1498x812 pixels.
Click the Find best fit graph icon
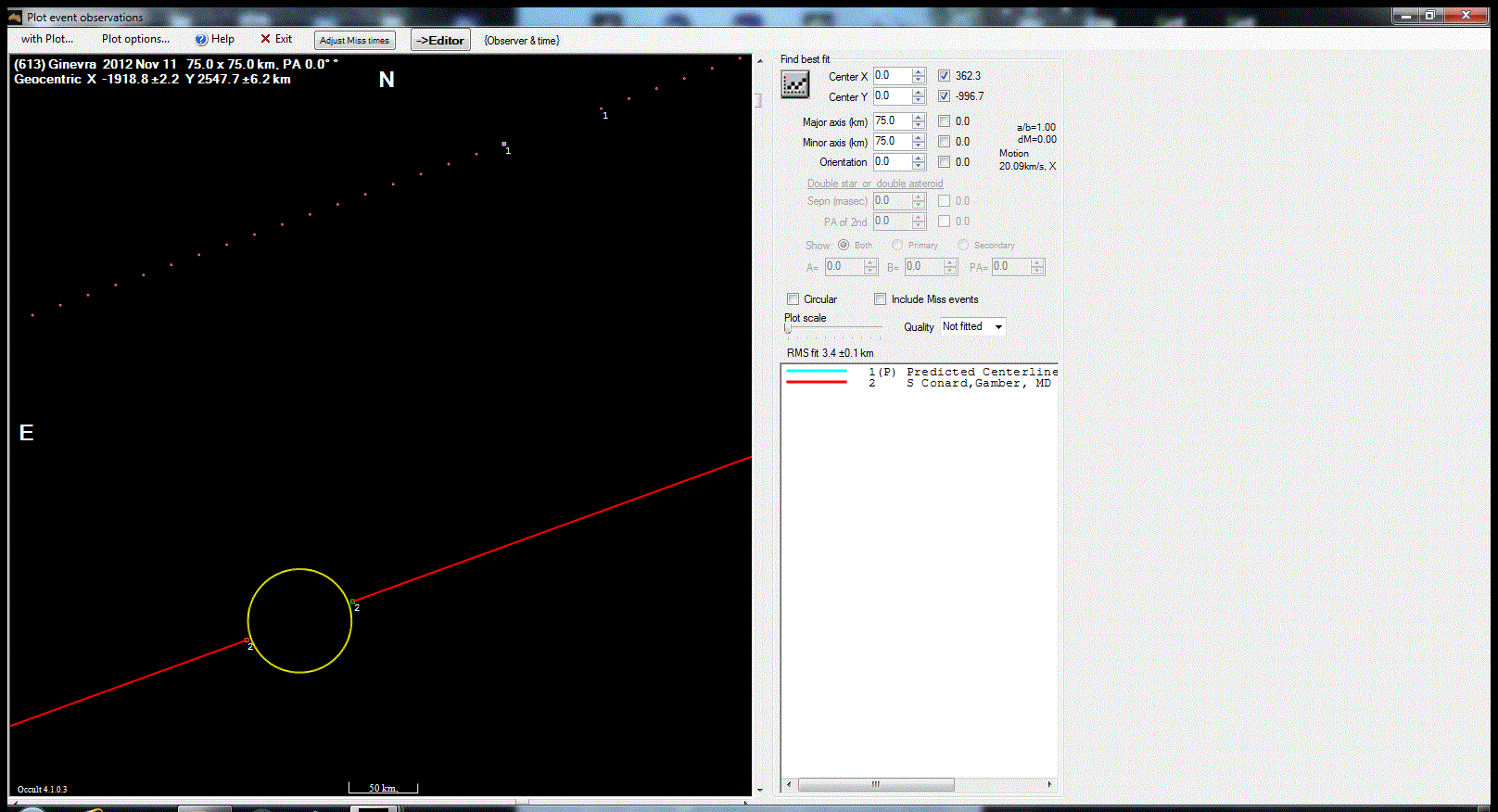pyautogui.click(x=795, y=84)
